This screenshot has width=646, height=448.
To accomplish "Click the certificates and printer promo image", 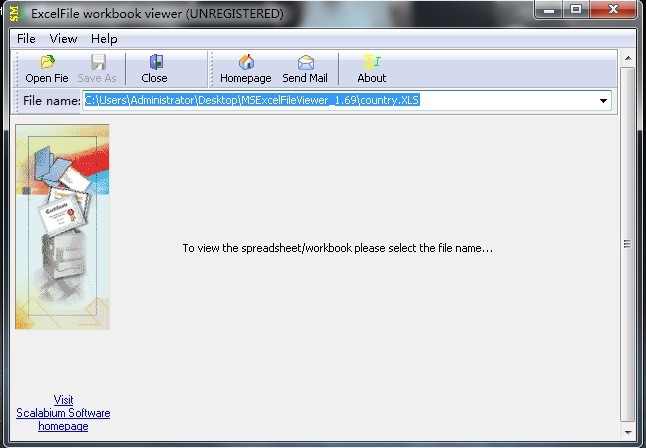I will tap(62, 227).
